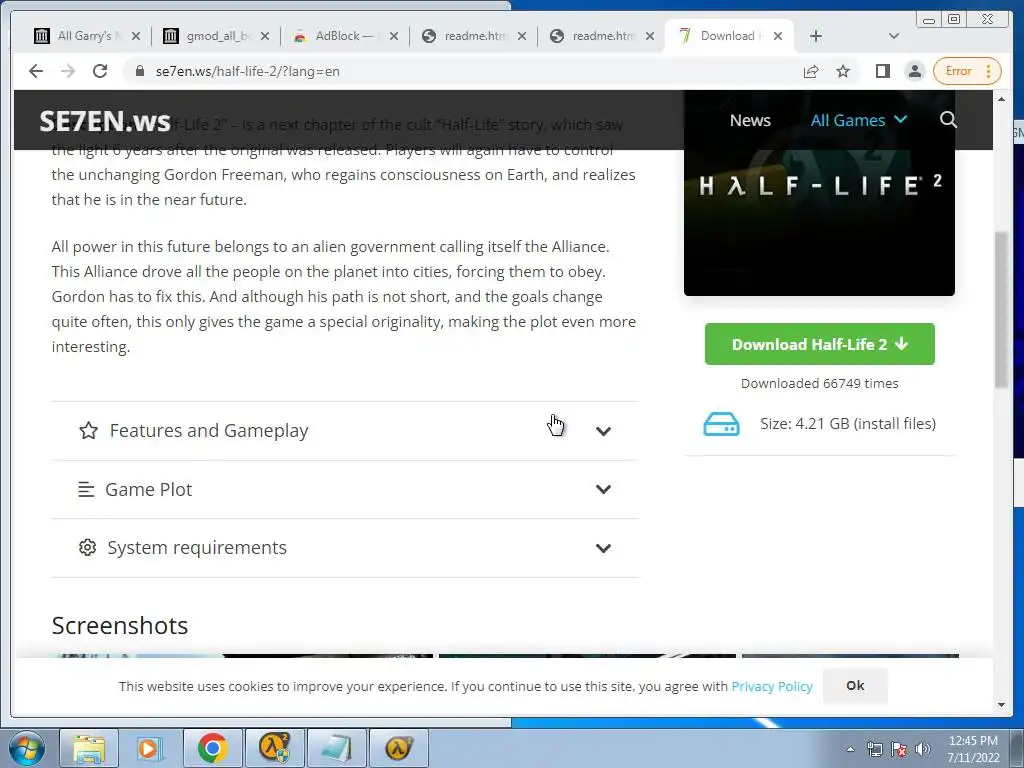Open the News page
The height and width of the screenshot is (768, 1024).
pos(750,120)
